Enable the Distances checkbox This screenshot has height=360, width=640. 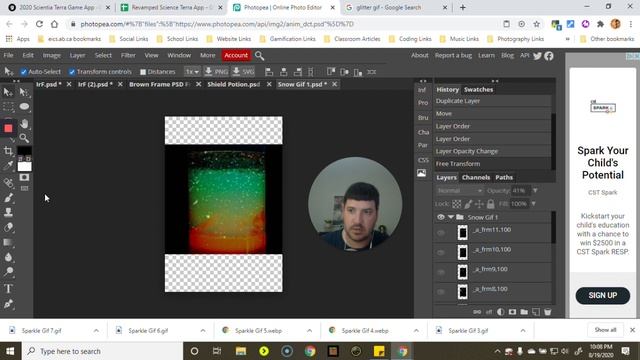(x=143, y=72)
